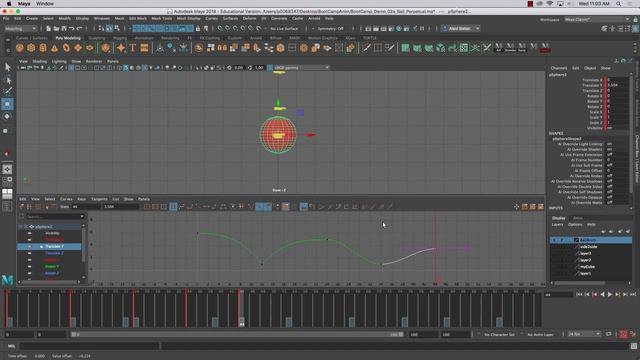Click the Open Scene folder icon
Image resolution: width=640 pixels, height=360 pixels.
(x=56, y=29)
